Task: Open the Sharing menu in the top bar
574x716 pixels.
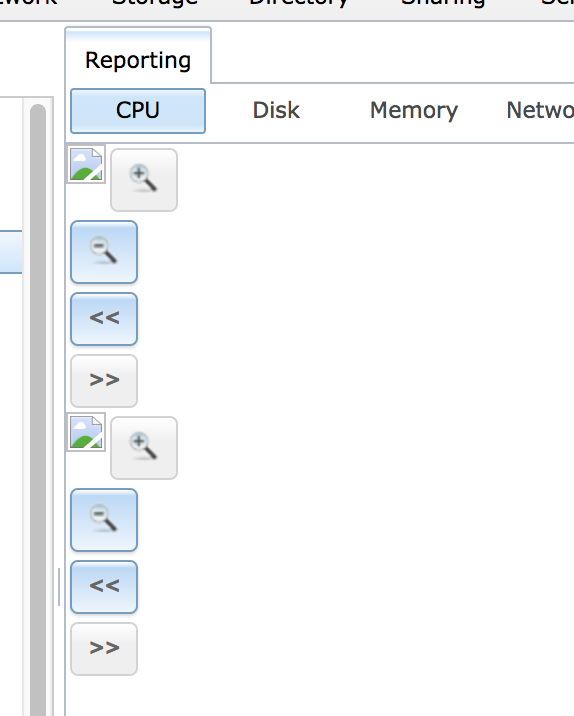Action: coord(442,4)
